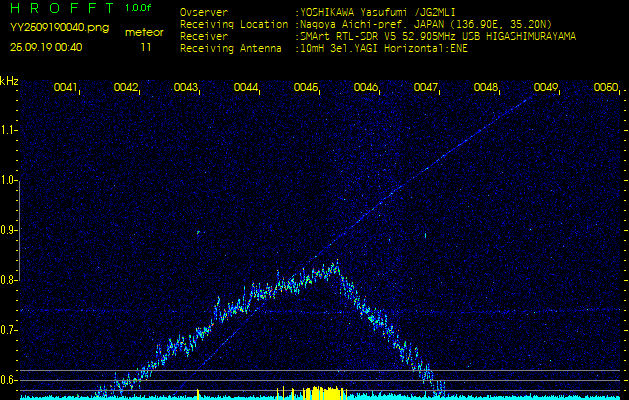Image resolution: width=629 pixels, height=400 pixels.
Task: Select the 0043 time marker
Action: (x=186, y=88)
